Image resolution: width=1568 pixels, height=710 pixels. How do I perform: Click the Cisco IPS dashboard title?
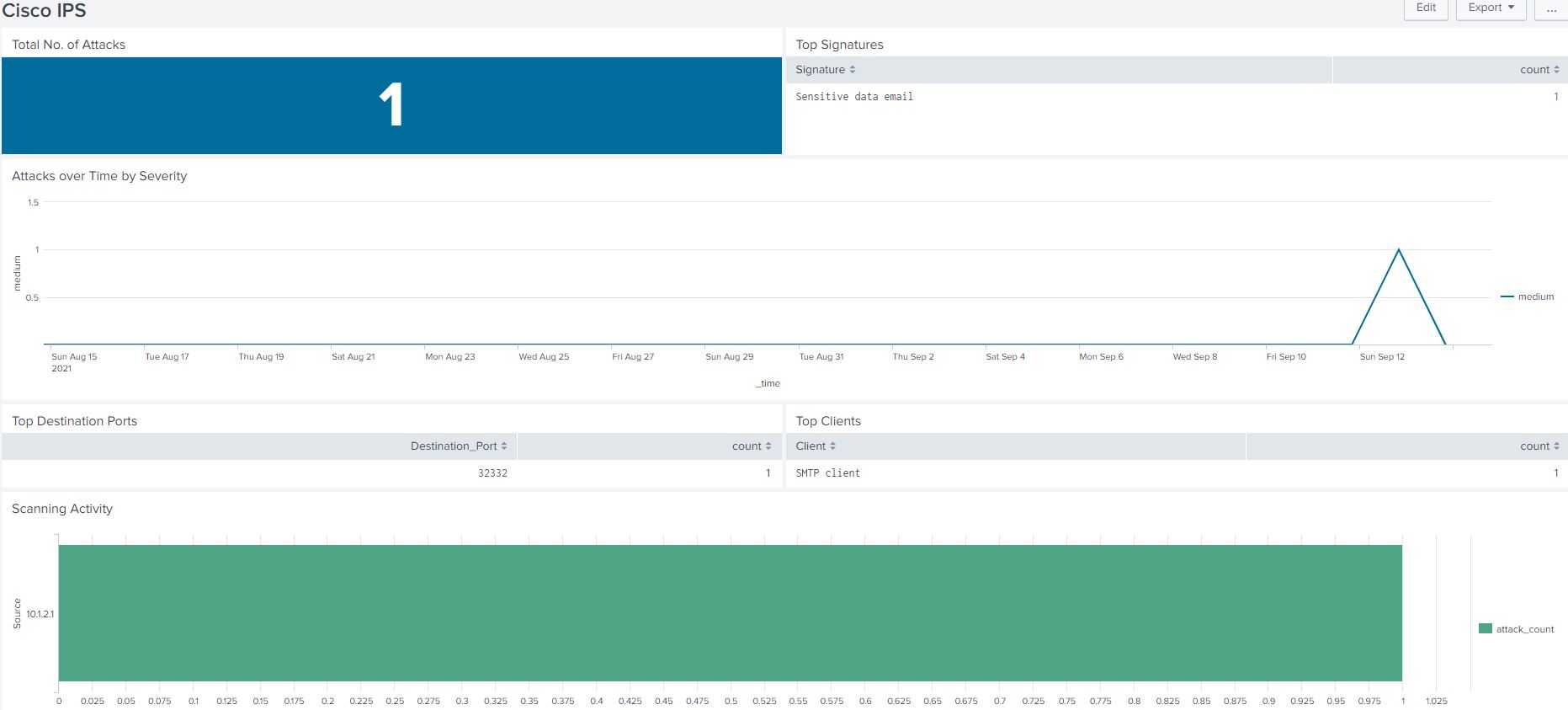(x=44, y=10)
